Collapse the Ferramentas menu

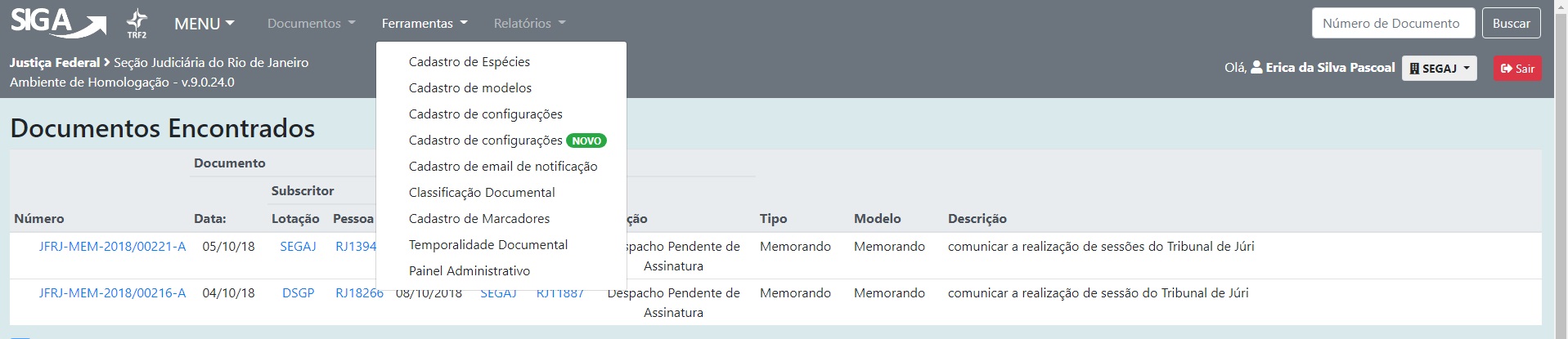click(x=424, y=24)
